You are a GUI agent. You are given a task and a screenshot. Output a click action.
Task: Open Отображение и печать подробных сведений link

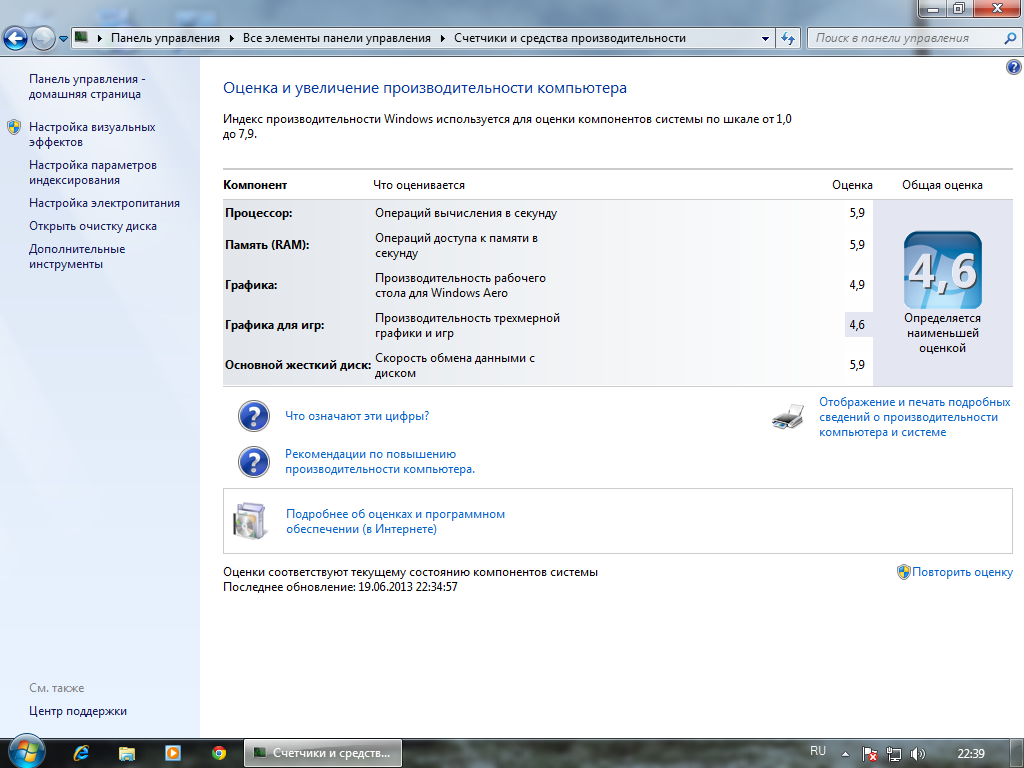coord(914,417)
